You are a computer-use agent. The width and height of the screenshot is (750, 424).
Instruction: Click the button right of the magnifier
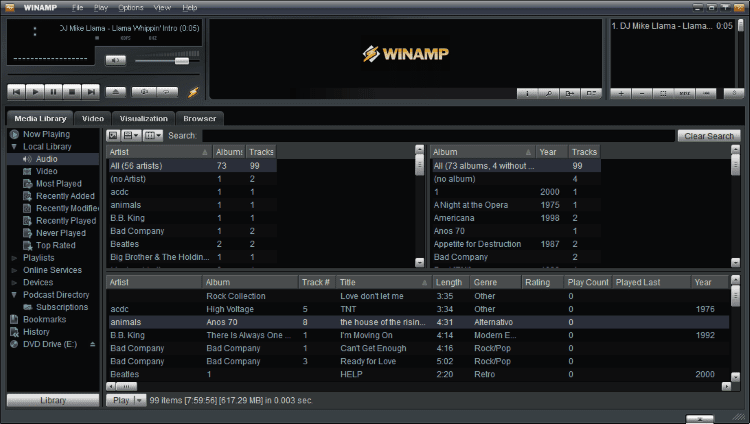point(570,93)
